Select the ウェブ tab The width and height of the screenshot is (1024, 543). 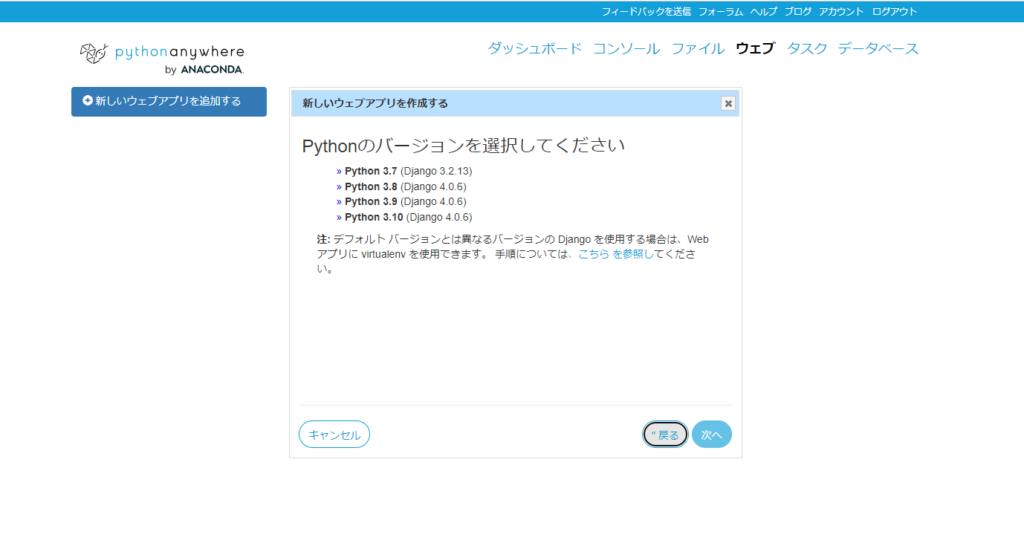(x=755, y=48)
